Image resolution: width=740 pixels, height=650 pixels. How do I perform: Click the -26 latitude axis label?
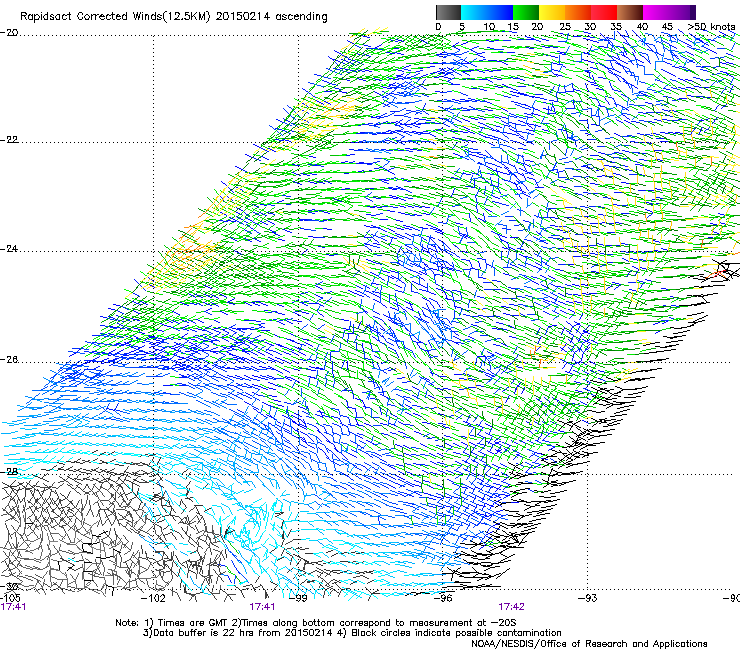(9, 360)
